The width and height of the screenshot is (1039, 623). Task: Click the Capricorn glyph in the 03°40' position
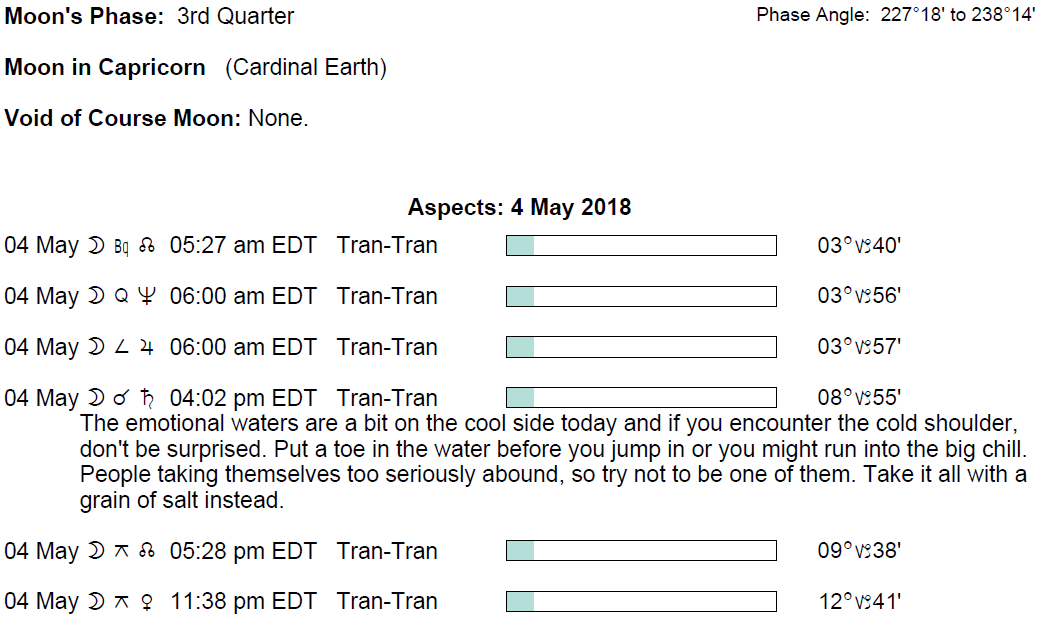click(x=861, y=247)
